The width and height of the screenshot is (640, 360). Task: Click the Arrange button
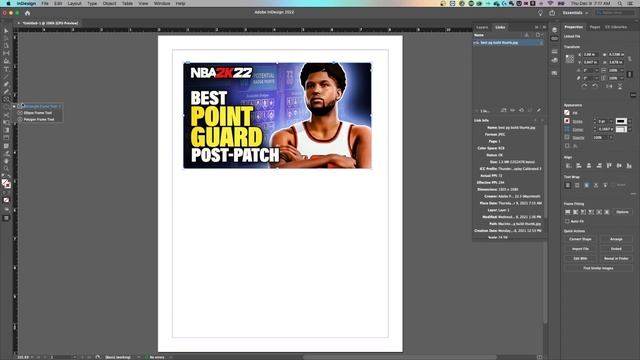point(616,239)
